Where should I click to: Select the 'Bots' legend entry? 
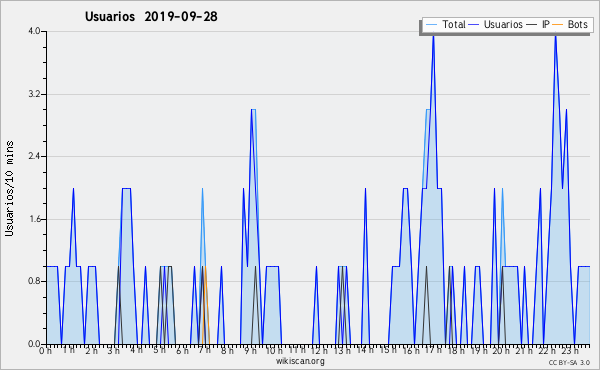coord(570,24)
